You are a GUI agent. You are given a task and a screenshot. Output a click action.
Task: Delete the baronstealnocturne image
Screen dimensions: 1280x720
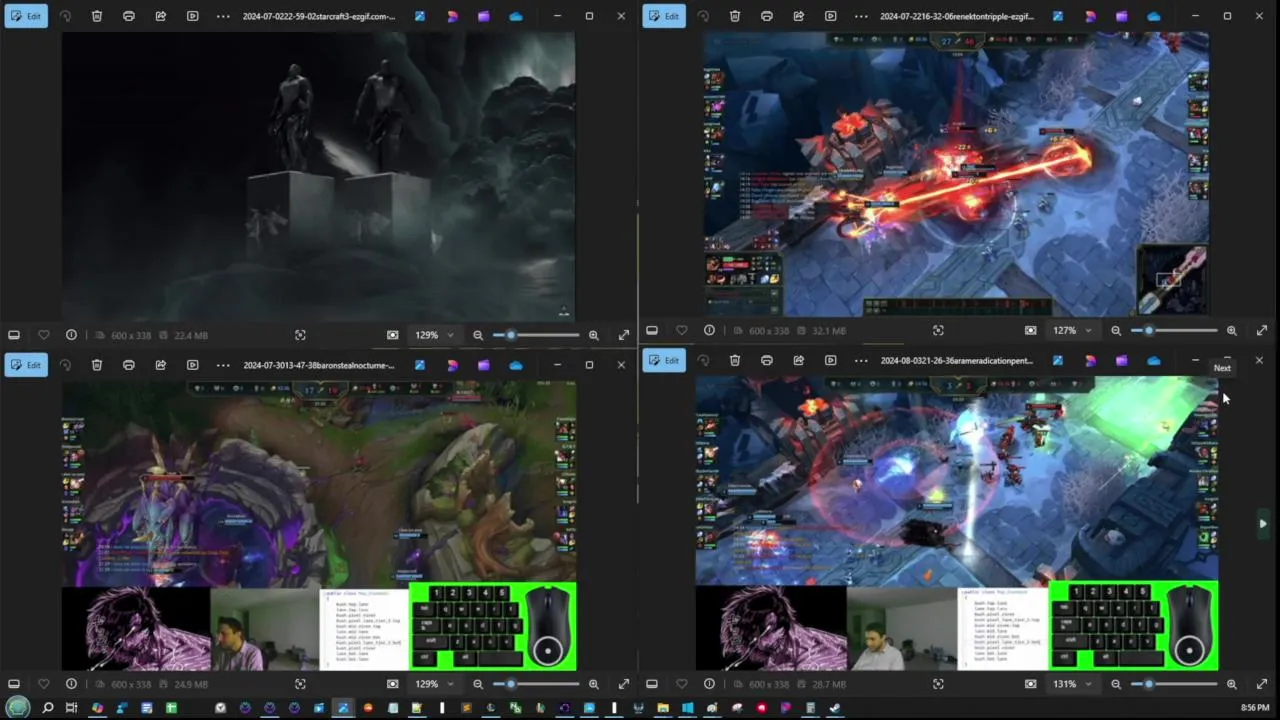[97, 365]
